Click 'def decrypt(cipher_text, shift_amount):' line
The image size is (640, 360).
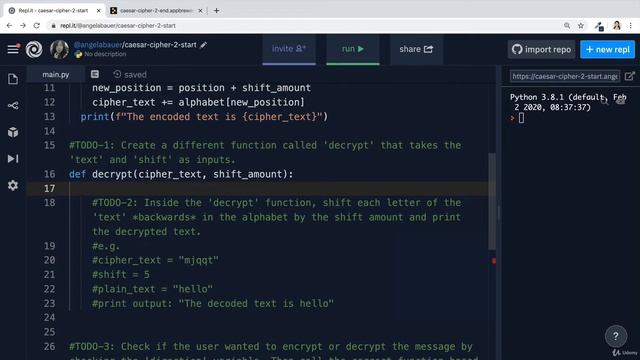coord(181,174)
